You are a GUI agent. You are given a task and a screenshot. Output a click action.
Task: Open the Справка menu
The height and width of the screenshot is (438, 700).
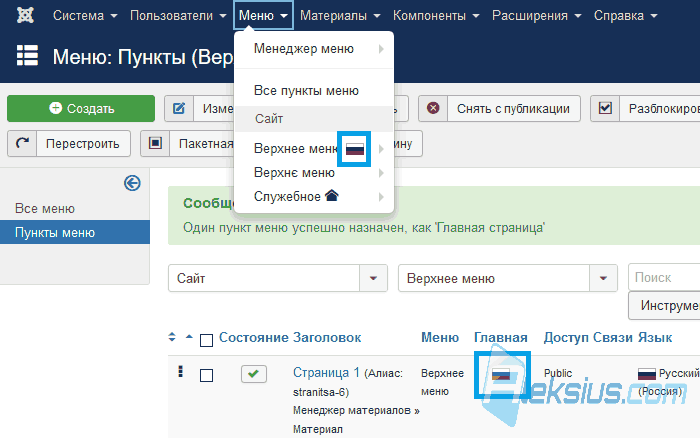tap(625, 16)
